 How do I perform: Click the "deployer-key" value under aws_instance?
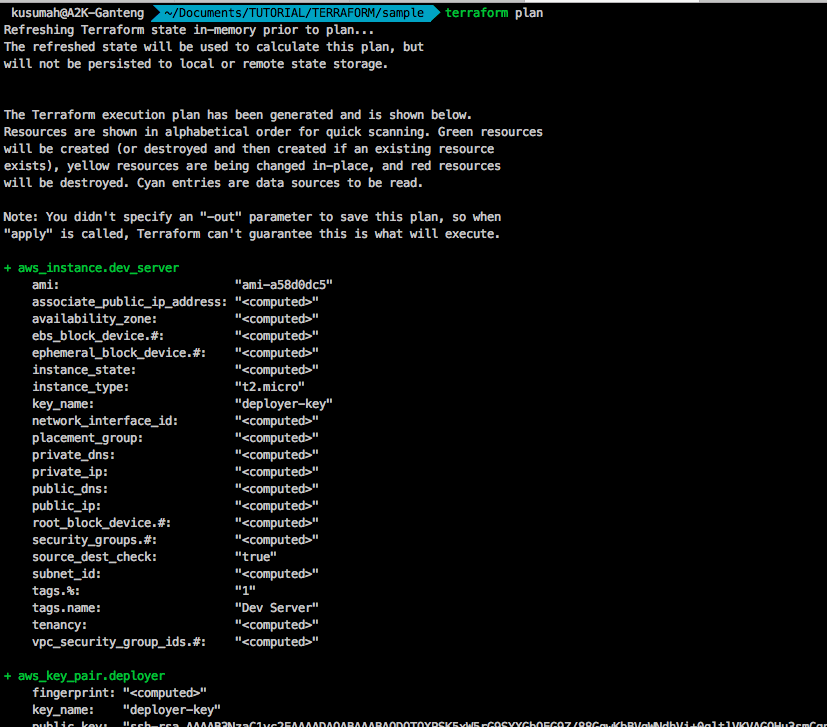click(x=283, y=404)
